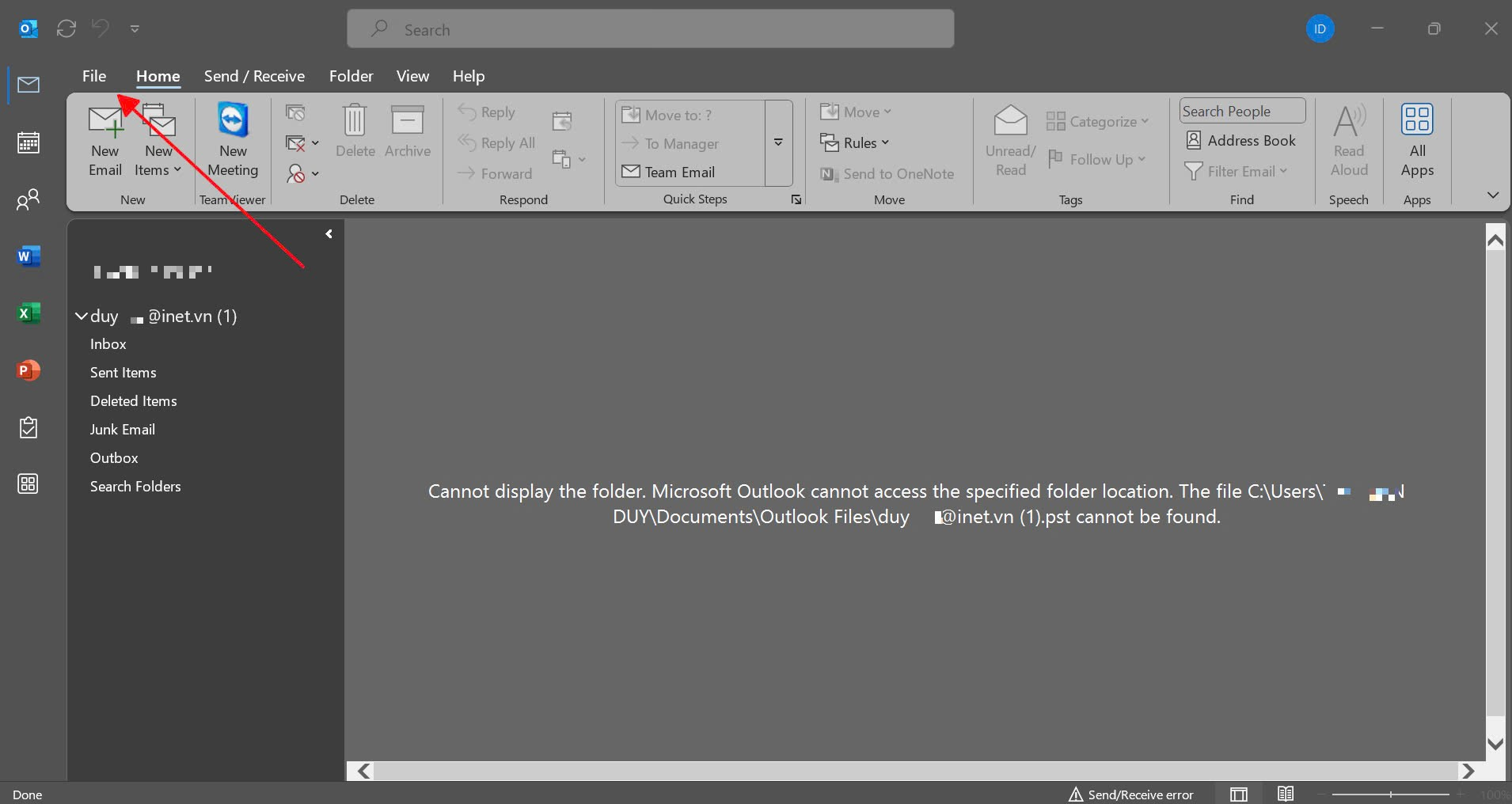Image resolution: width=1512 pixels, height=804 pixels.
Task: Click the Send/Receive All Folders sync icon
Action: click(66, 29)
